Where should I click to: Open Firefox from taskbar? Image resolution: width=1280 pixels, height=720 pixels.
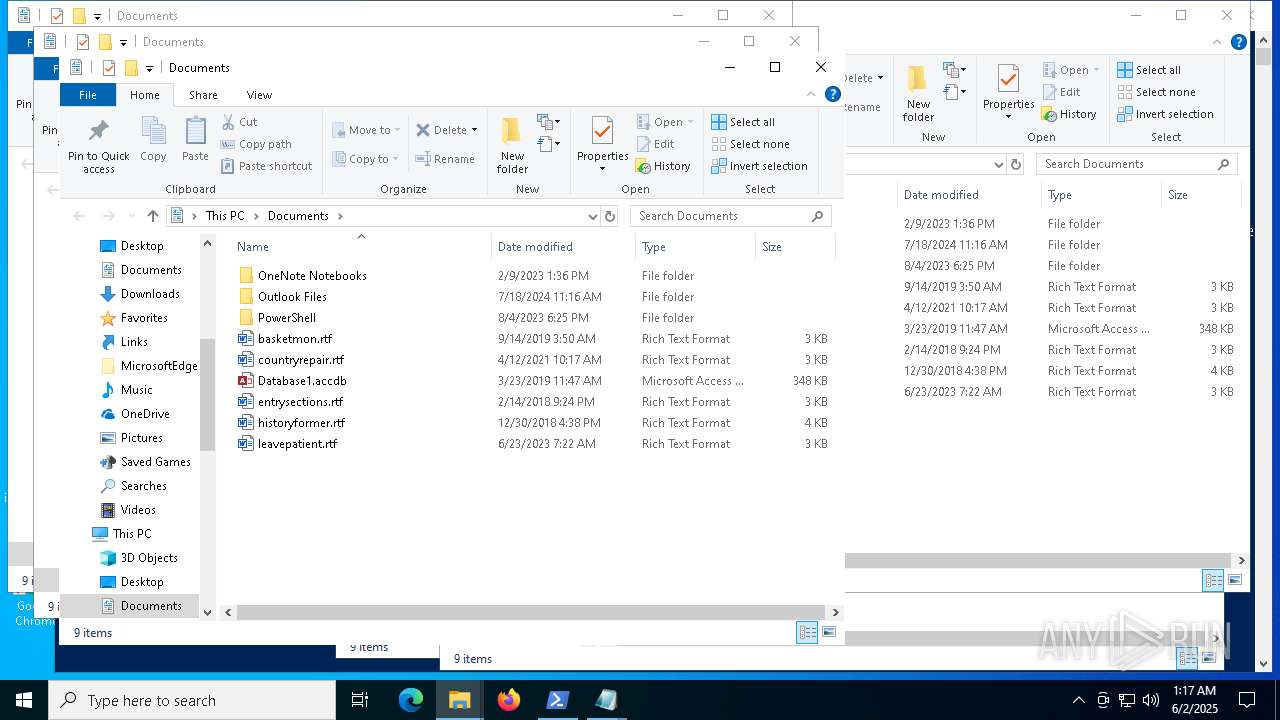(x=509, y=700)
